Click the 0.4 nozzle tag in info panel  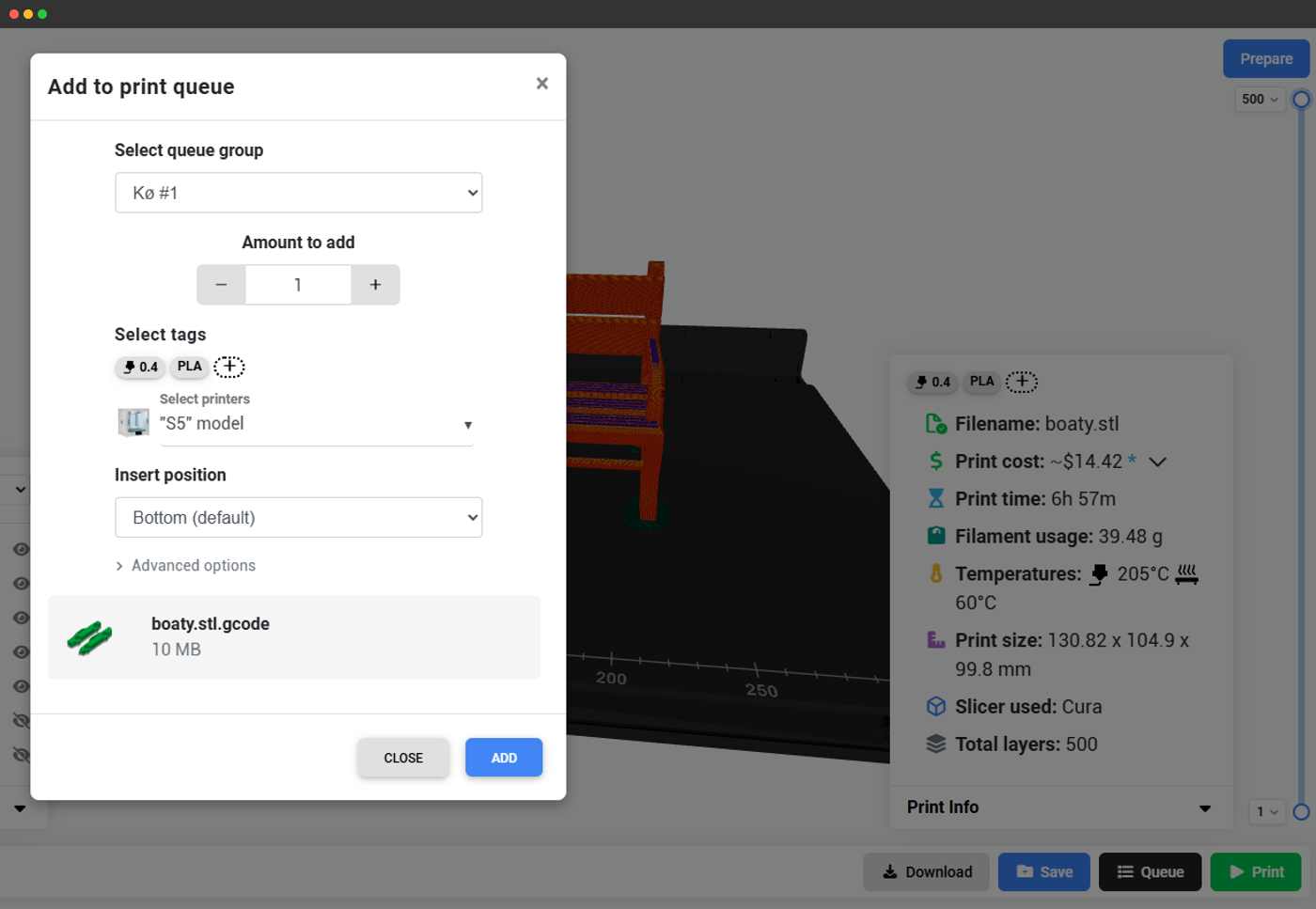point(932,382)
